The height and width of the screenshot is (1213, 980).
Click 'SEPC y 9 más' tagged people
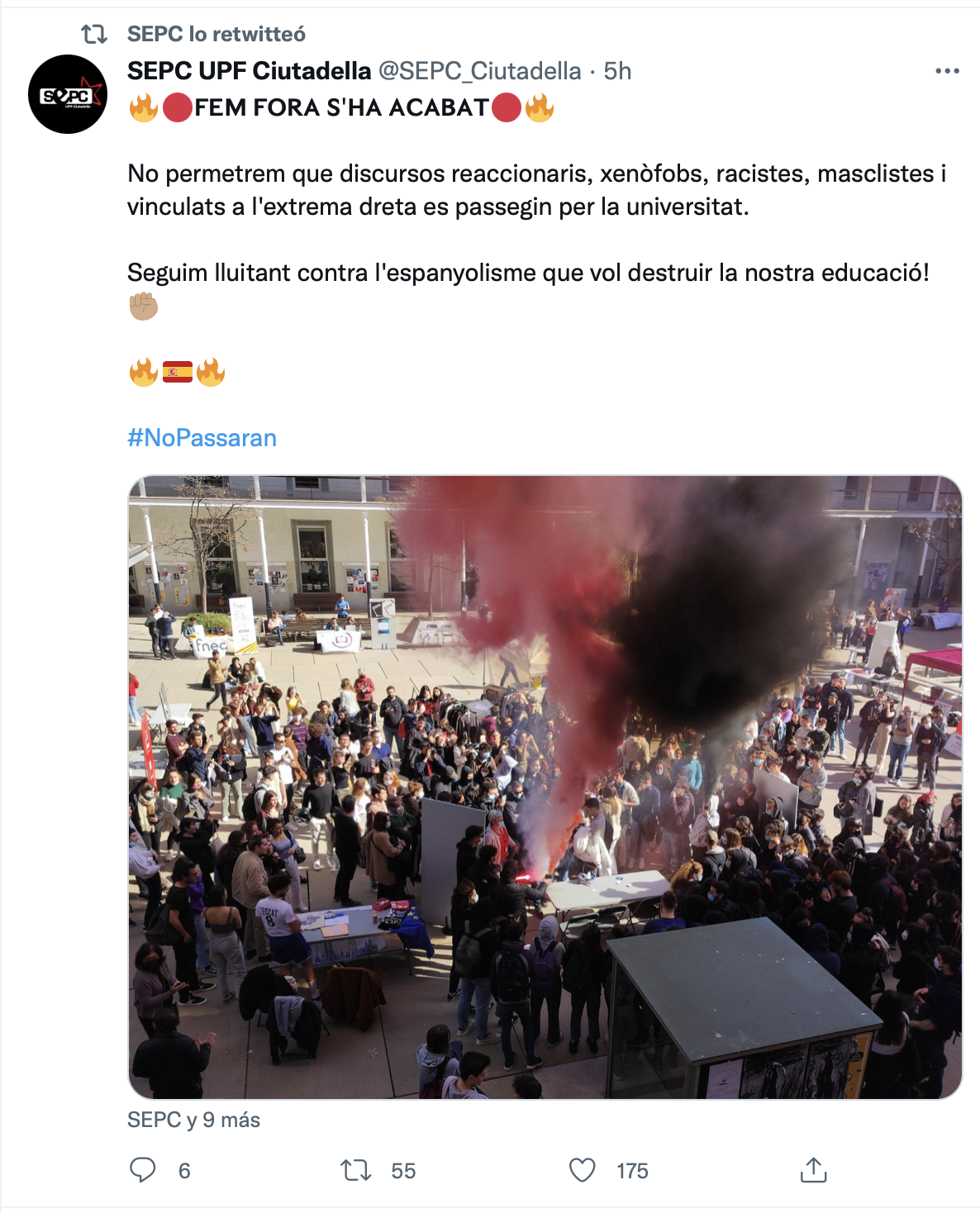194,1120
